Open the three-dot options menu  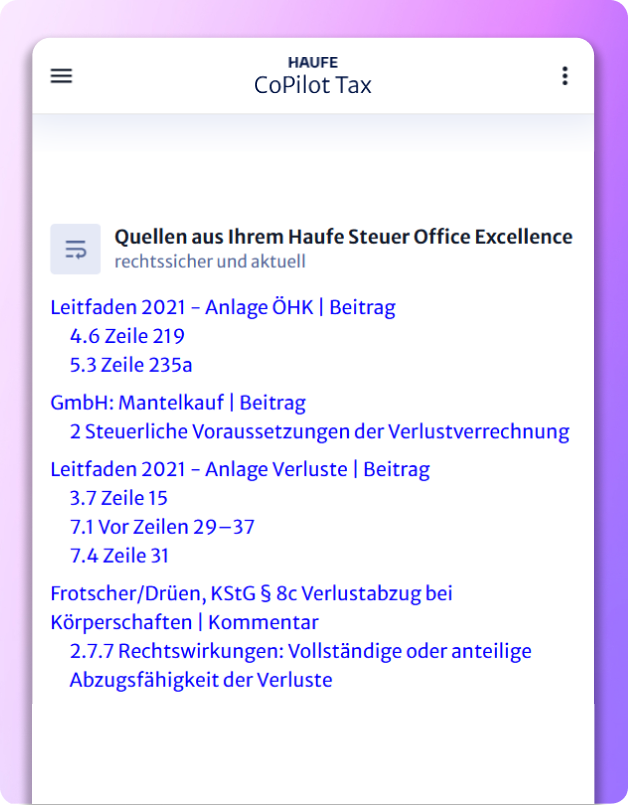(565, 76)
